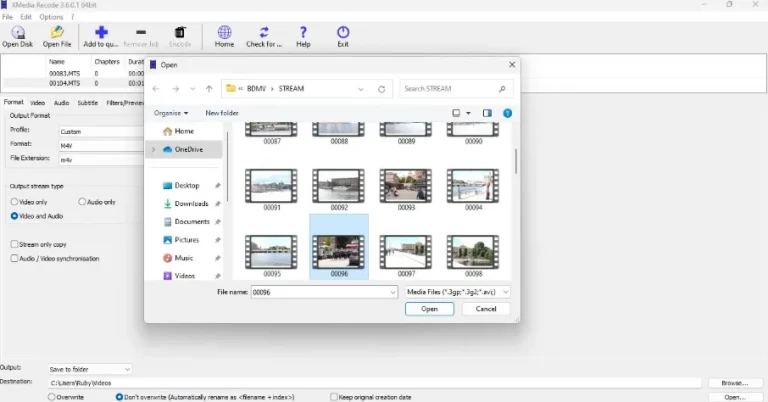
Task: Click the Open Disk toolbar icon
Action: [18, 33]
